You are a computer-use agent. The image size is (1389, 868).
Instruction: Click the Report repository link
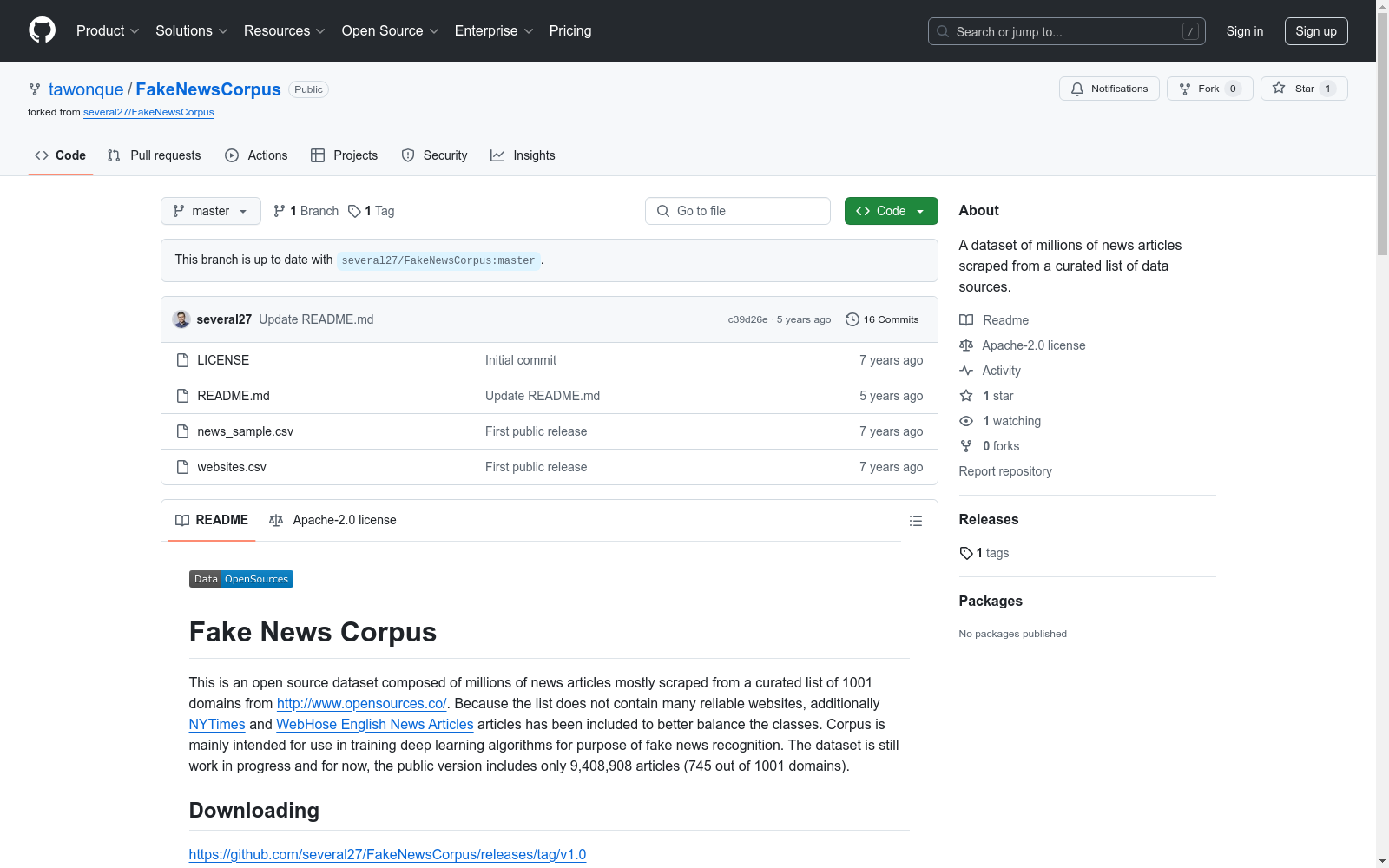pos(1005,471)
